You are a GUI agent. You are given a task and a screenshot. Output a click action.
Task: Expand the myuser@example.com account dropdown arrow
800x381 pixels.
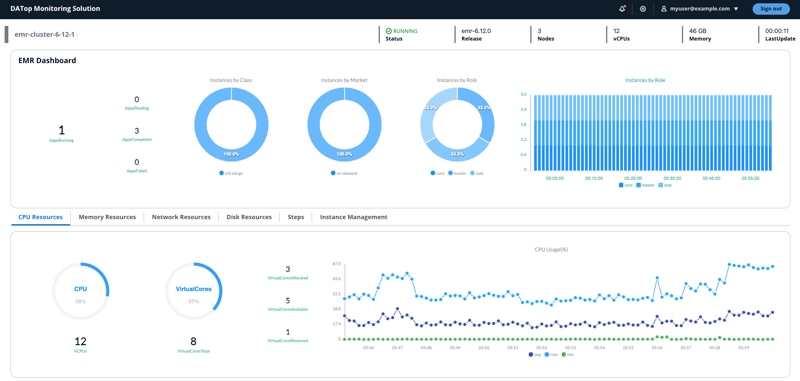[x=736, y=9]
